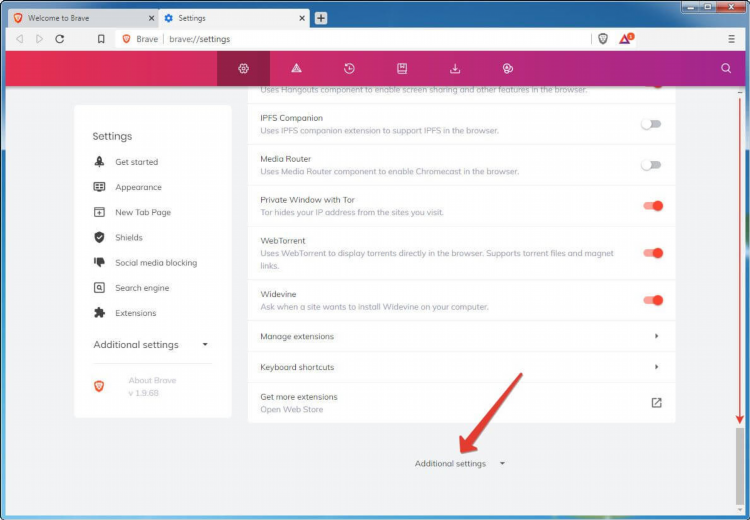
Task: Turn off the WebTorrent toggle
Action: click(x=653, y=253)
